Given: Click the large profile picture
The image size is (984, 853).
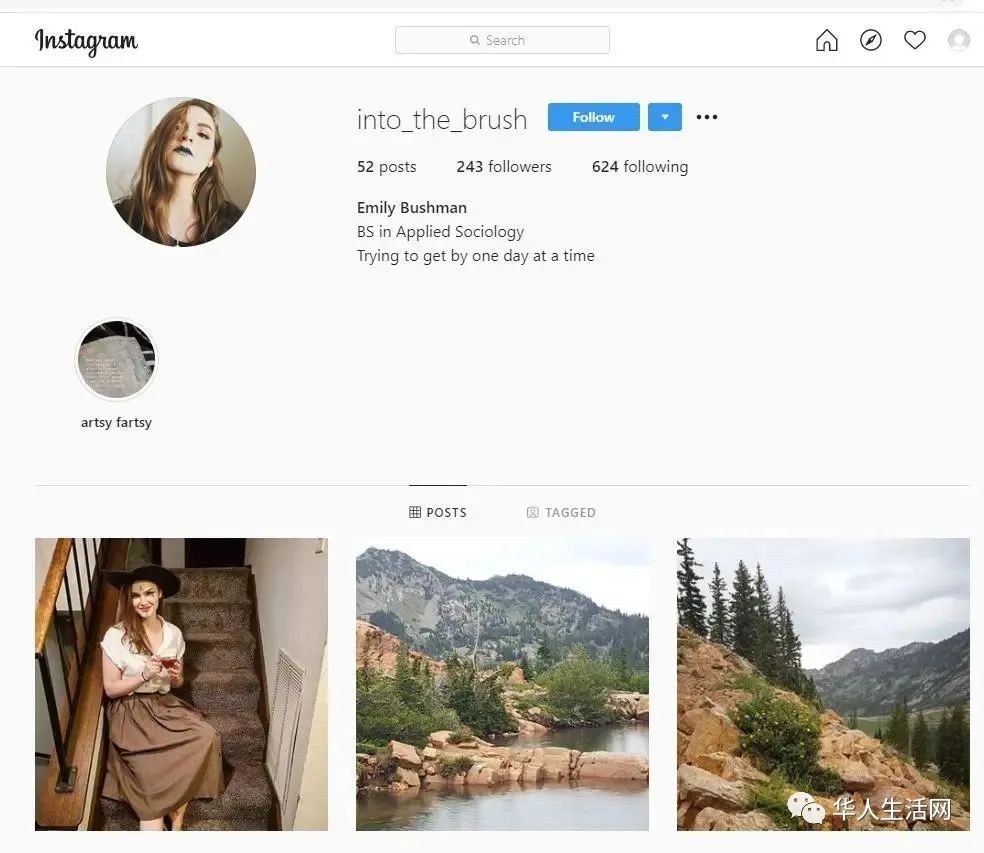Looking at the screenshot, I should [181, 172].
